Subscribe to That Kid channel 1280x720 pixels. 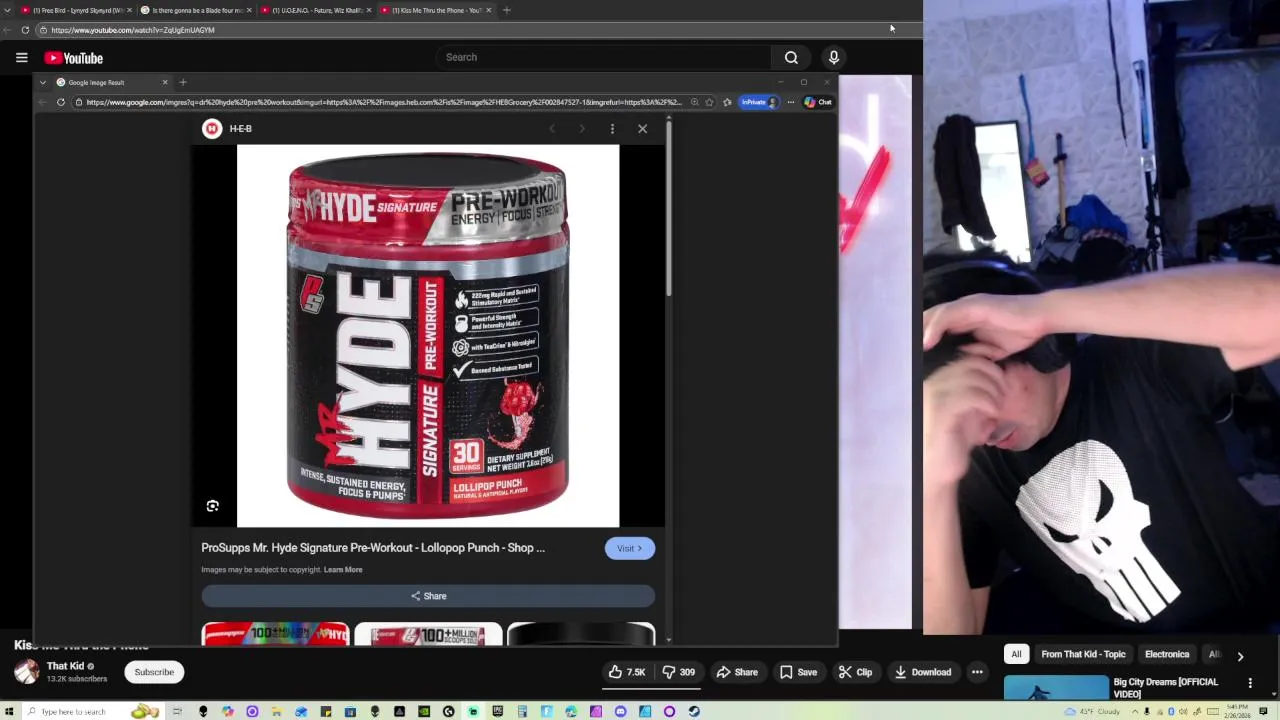click(x=154, y=672)
